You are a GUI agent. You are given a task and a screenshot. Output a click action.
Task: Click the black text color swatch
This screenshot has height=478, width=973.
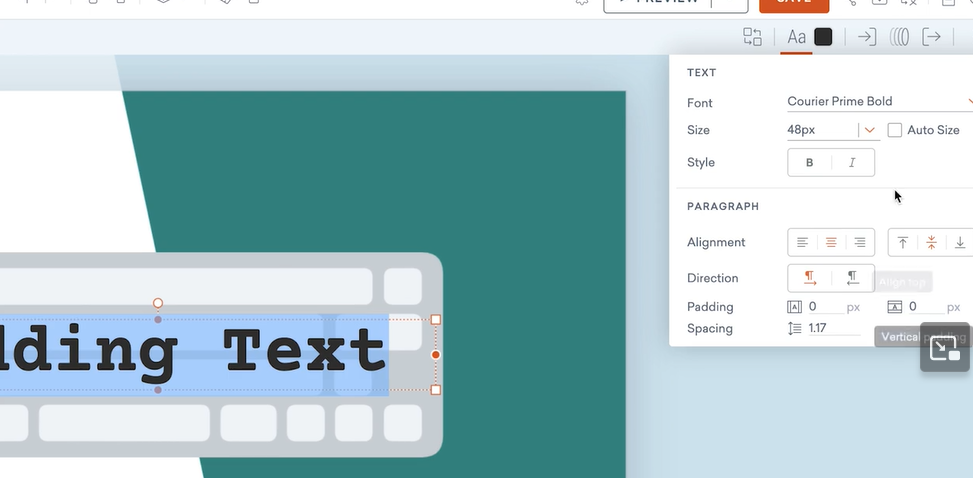823,37
